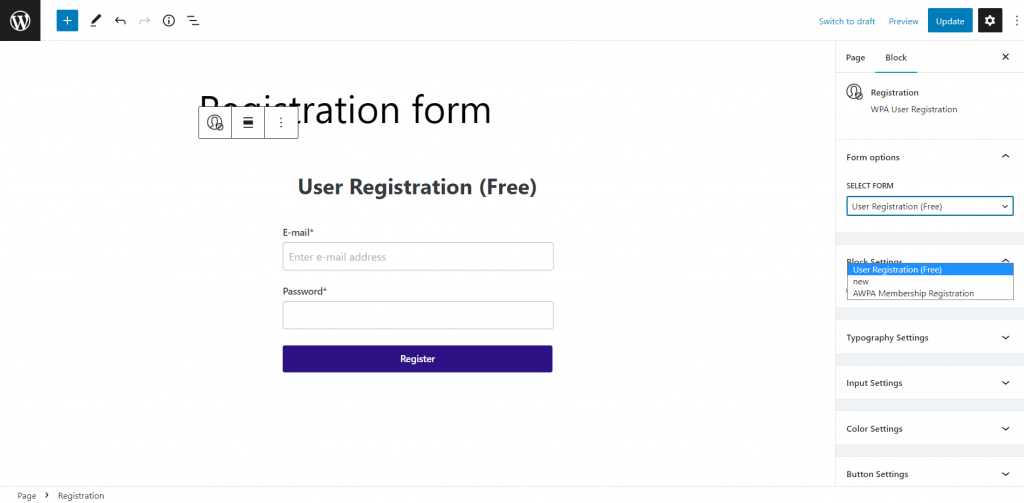Click the WordPress logo icon
The width and height of the screenshot is (1024, 503).
coord(20,20)
